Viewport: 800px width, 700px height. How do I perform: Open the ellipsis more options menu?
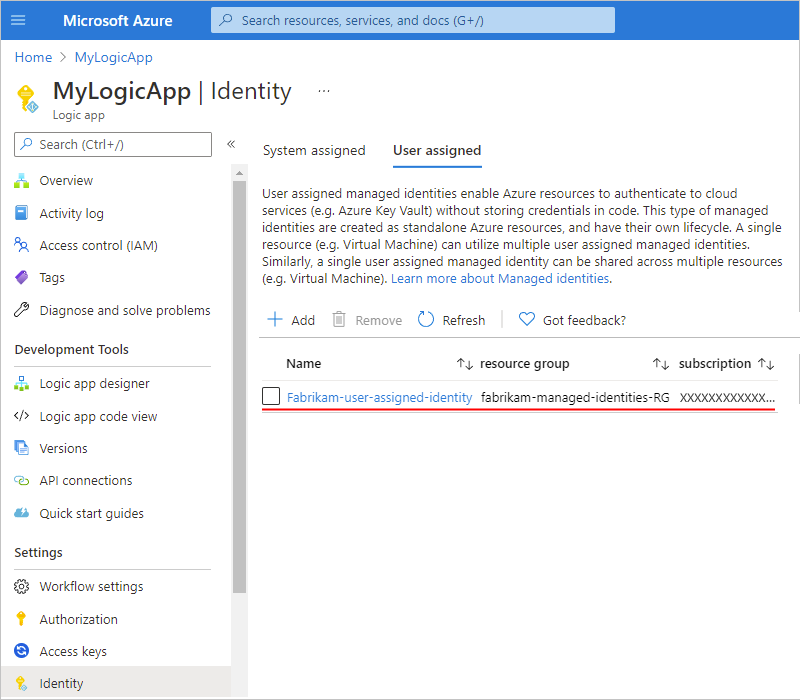click(x=323, y=91)
